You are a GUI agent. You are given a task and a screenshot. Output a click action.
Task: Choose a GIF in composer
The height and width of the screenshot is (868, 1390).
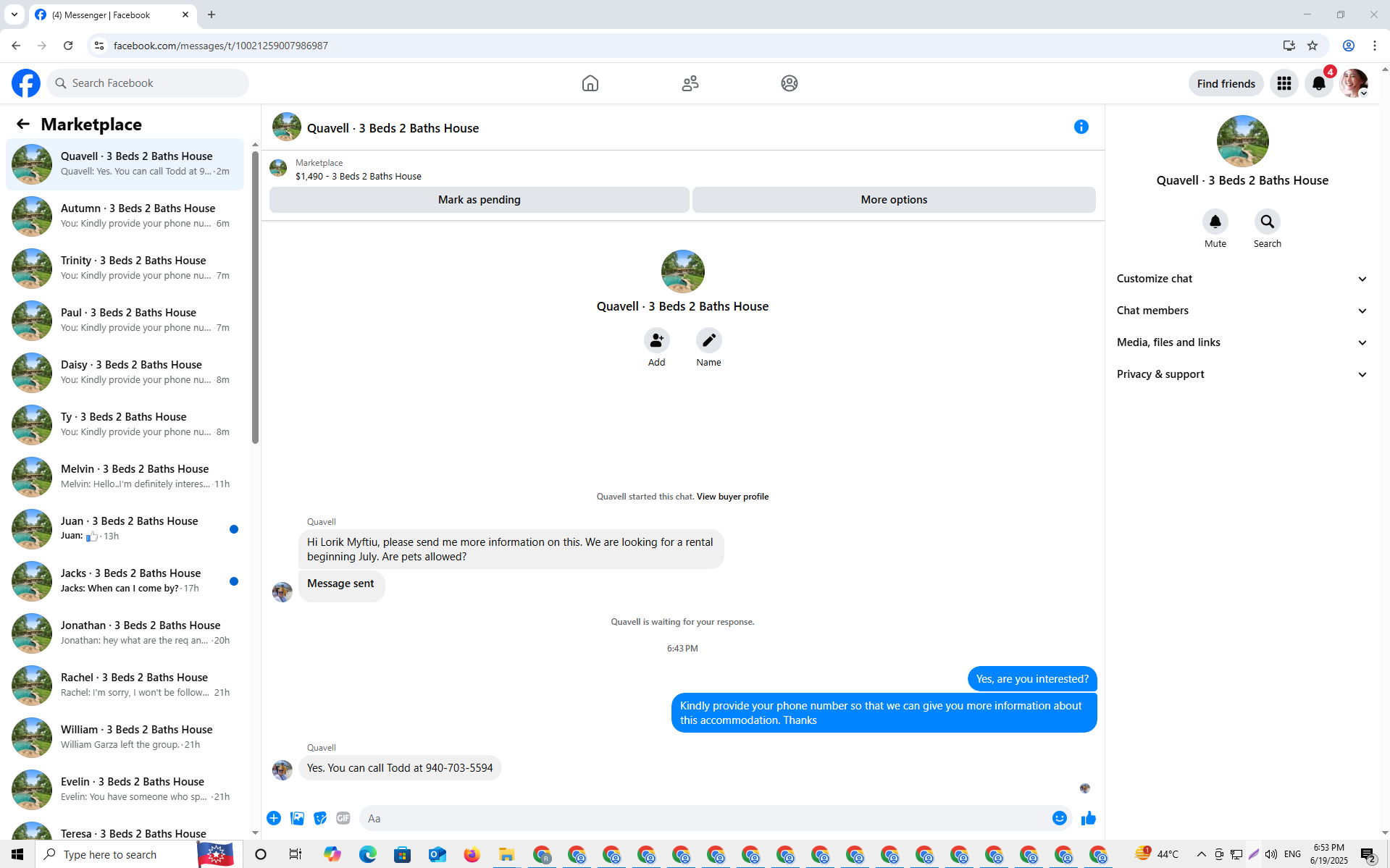(343, 818)
